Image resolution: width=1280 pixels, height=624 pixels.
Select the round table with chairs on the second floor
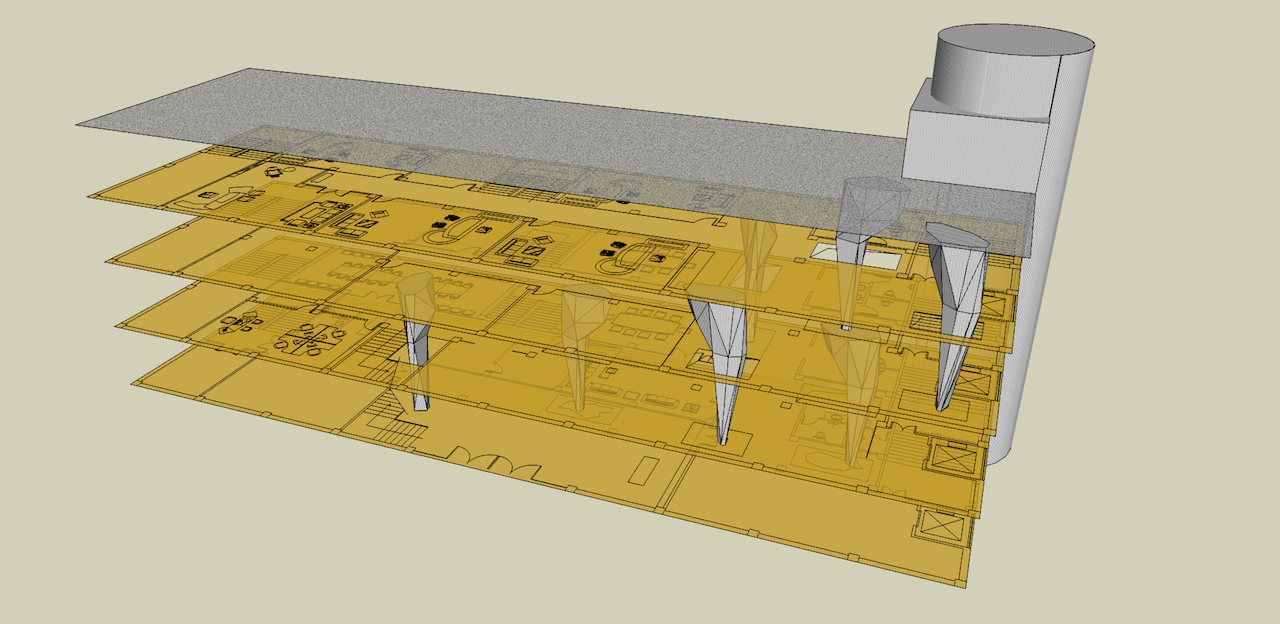[x=308, y=340]
